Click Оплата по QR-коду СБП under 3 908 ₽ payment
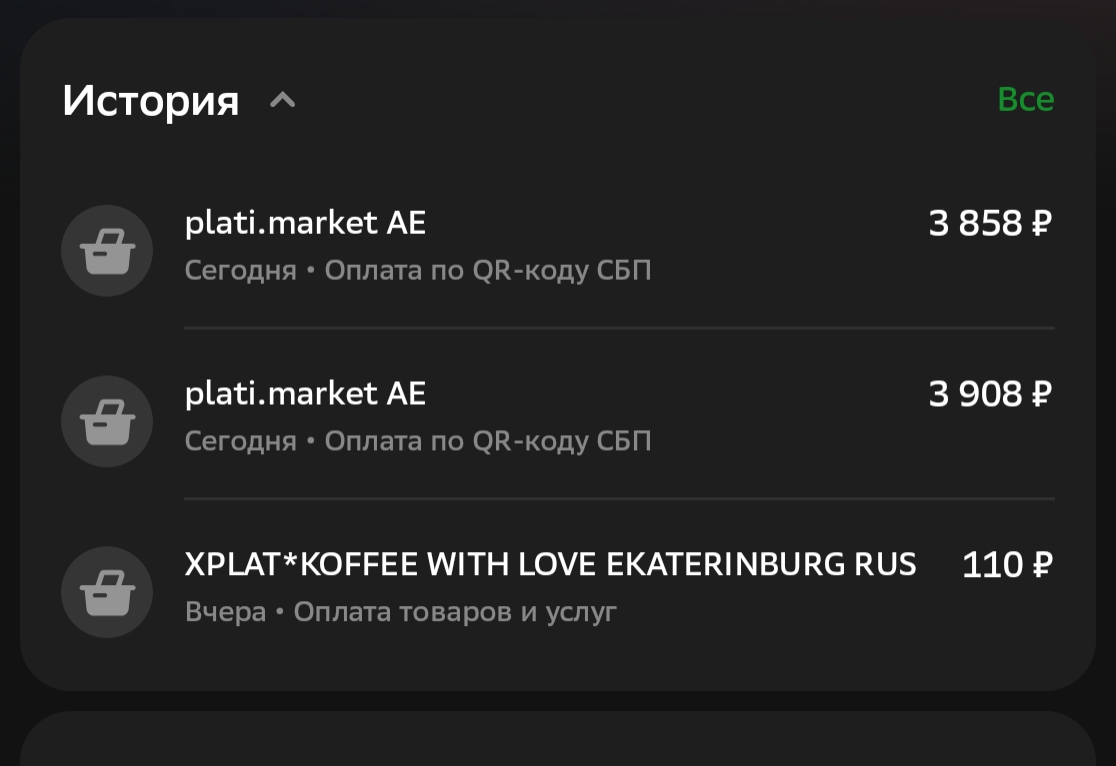The width and height of the screenshot is (1116, 766). [x=488, y=442]
